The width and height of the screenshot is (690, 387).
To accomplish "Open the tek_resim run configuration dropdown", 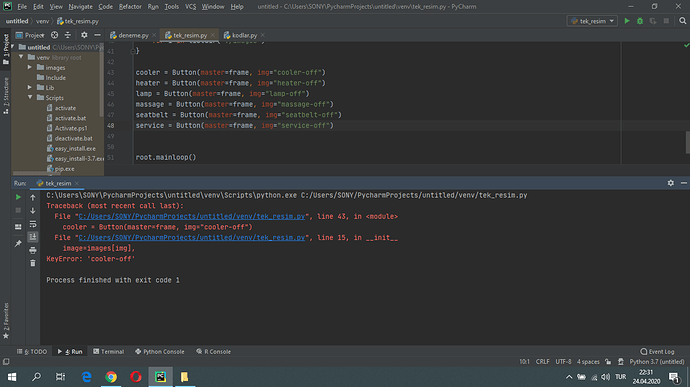I will click(x=592, y=21).
